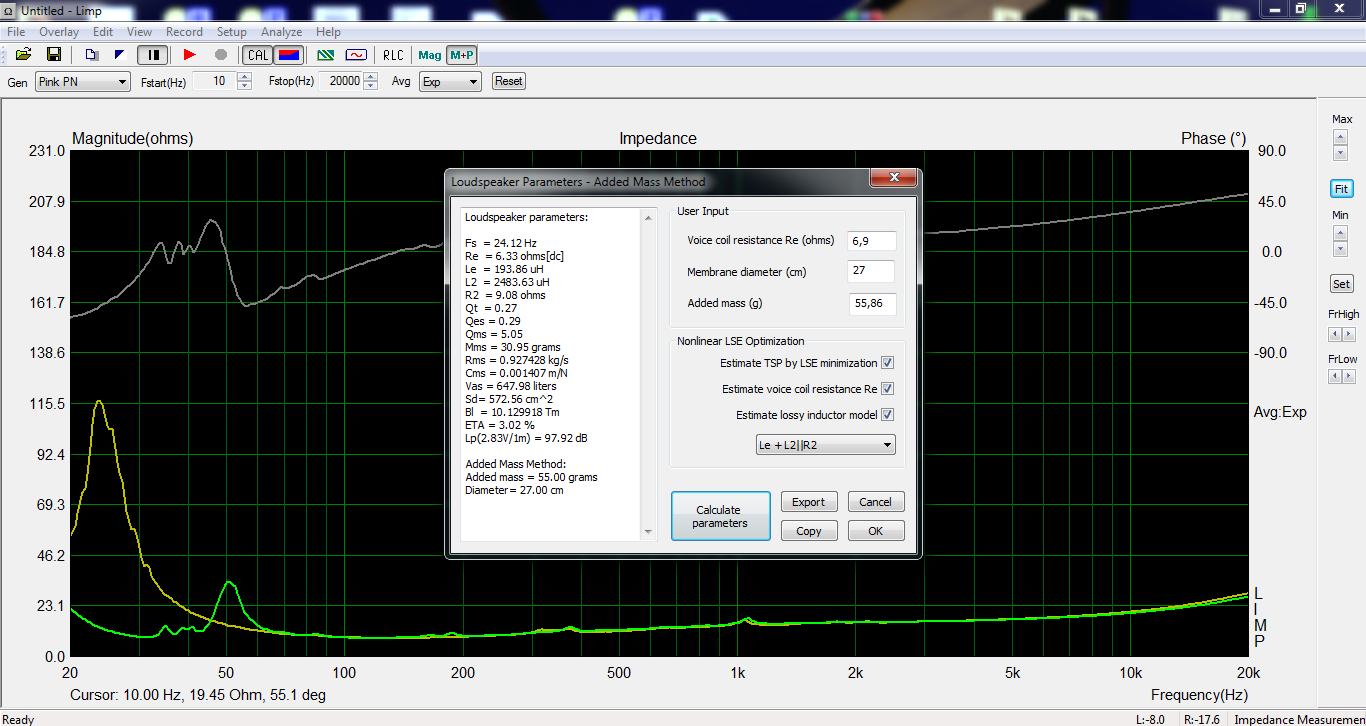Open the Overlay menu
This screenshot has height=726, width=1366.
coord(59,32)
